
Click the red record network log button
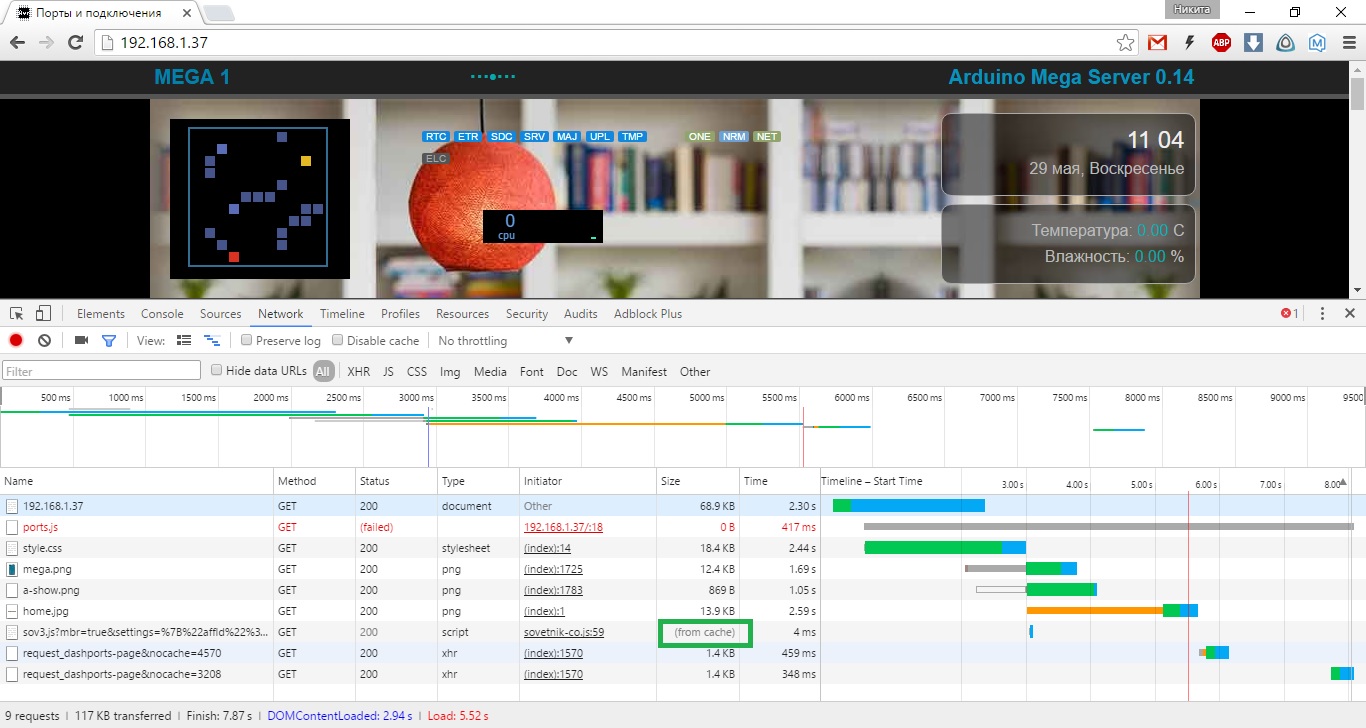click(x=16, y=341)
